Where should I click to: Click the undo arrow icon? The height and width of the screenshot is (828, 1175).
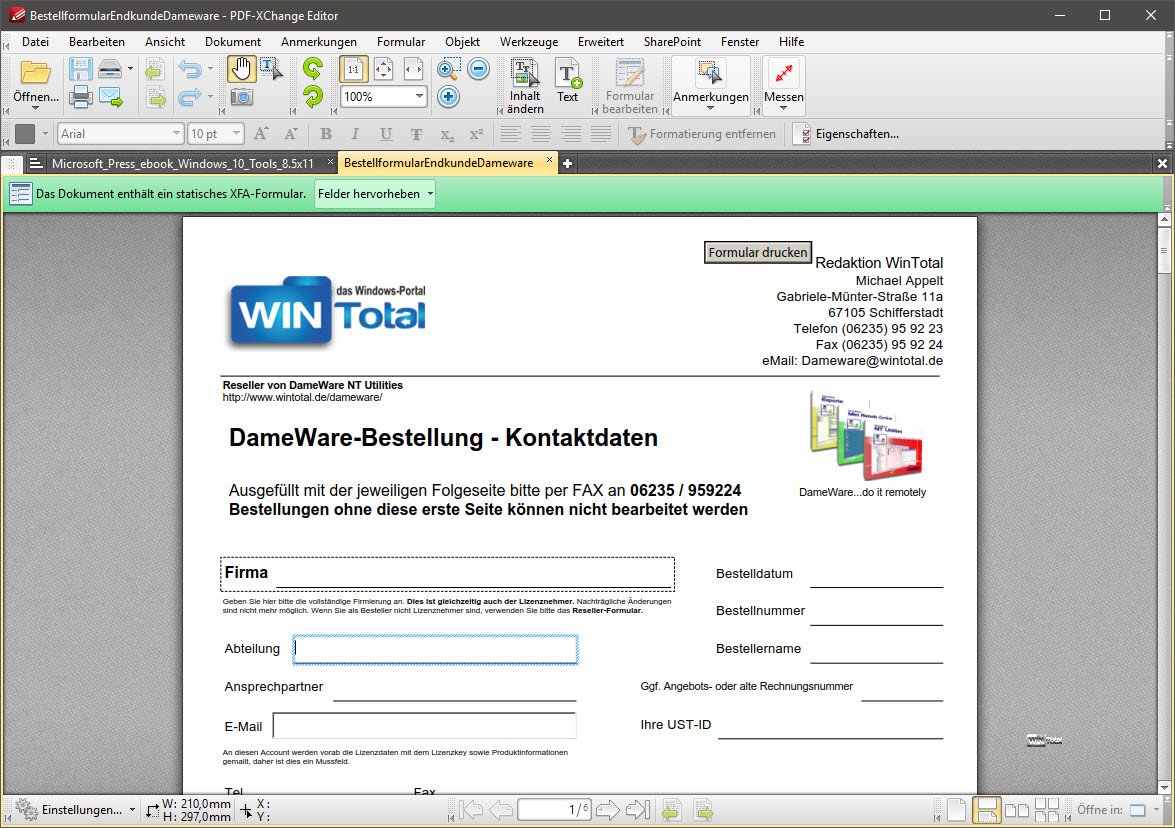pyautogui.click(x=190, y=69)
